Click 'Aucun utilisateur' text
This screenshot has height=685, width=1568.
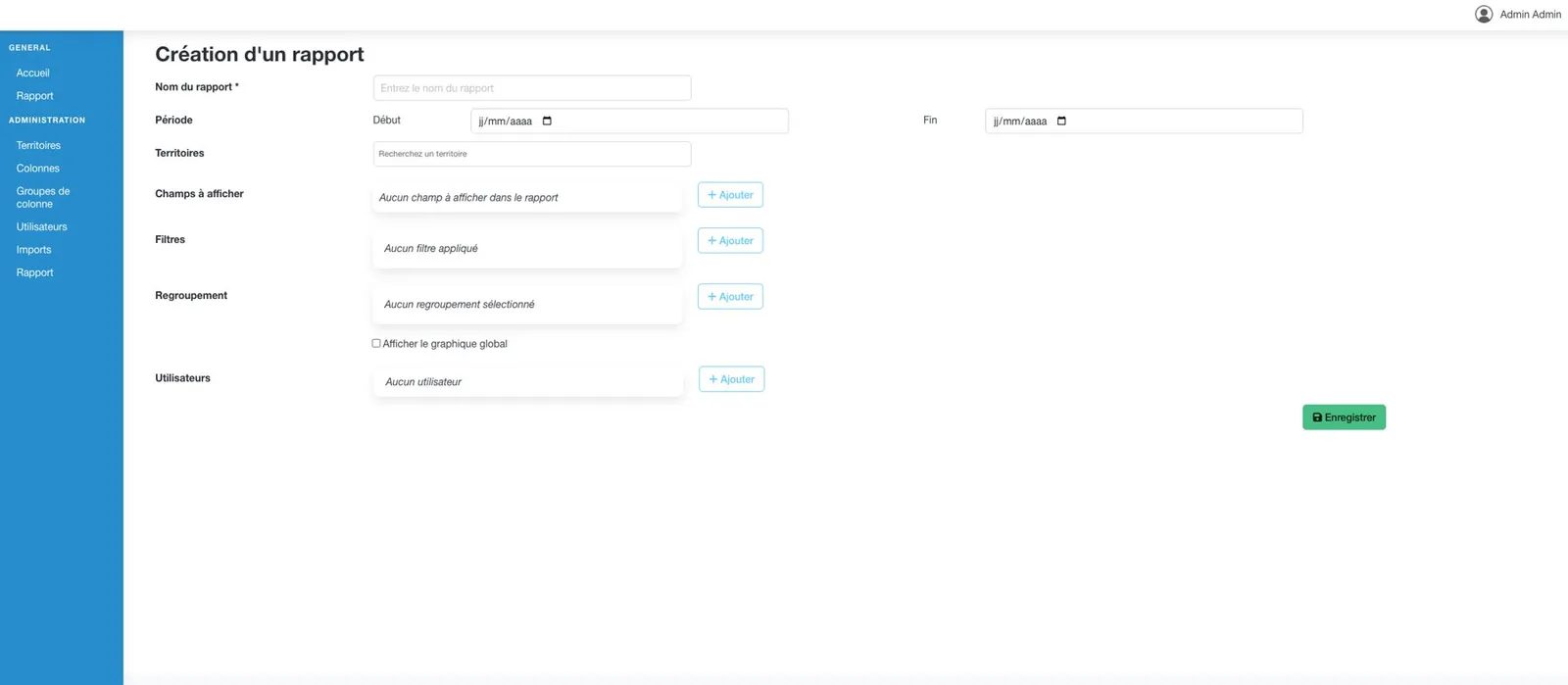coord(423,381)
